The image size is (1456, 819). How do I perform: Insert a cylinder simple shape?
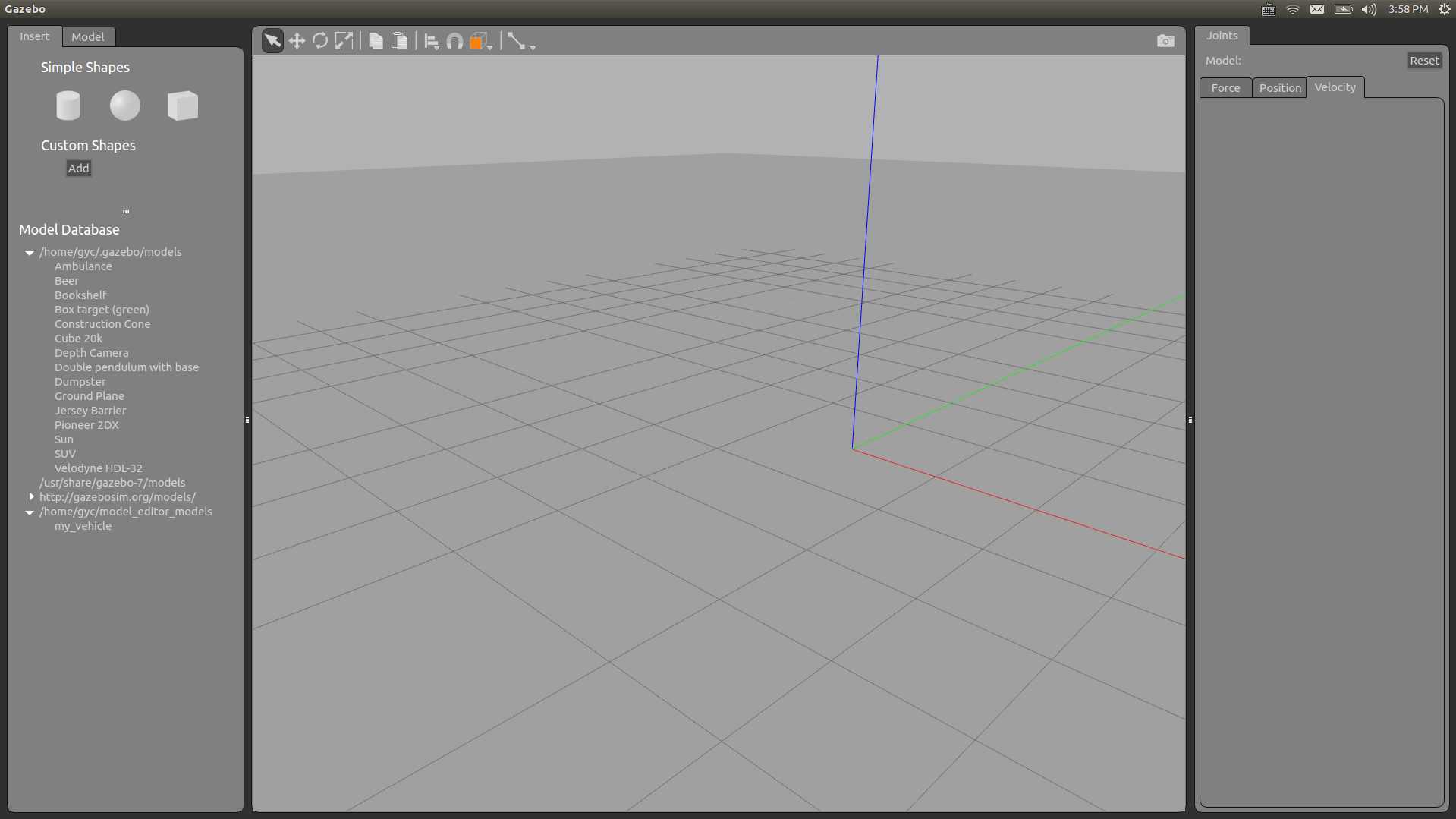tap(68, 106)
